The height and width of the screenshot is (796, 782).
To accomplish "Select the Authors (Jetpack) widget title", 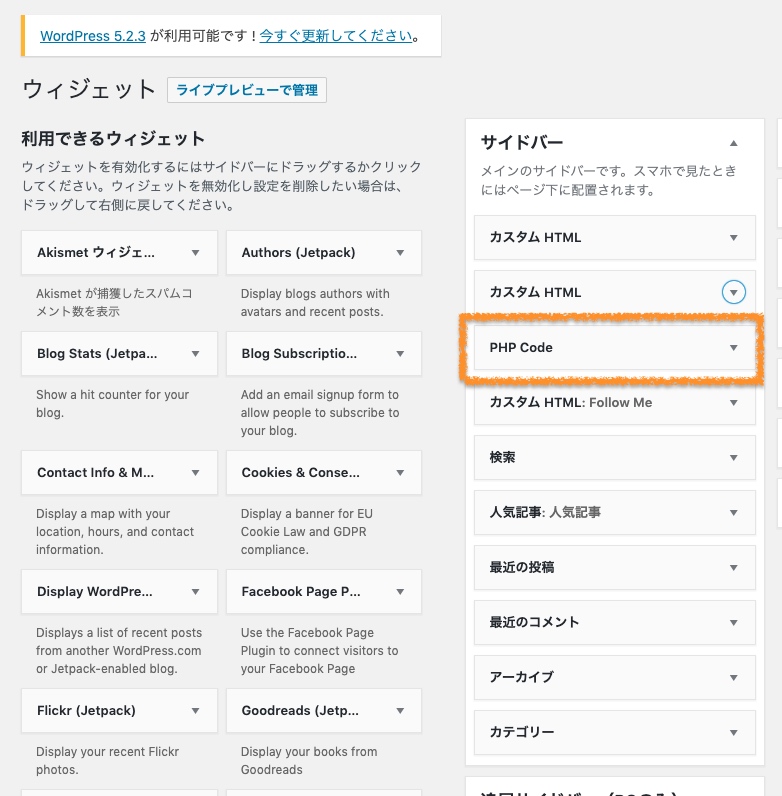I will 298,253.
